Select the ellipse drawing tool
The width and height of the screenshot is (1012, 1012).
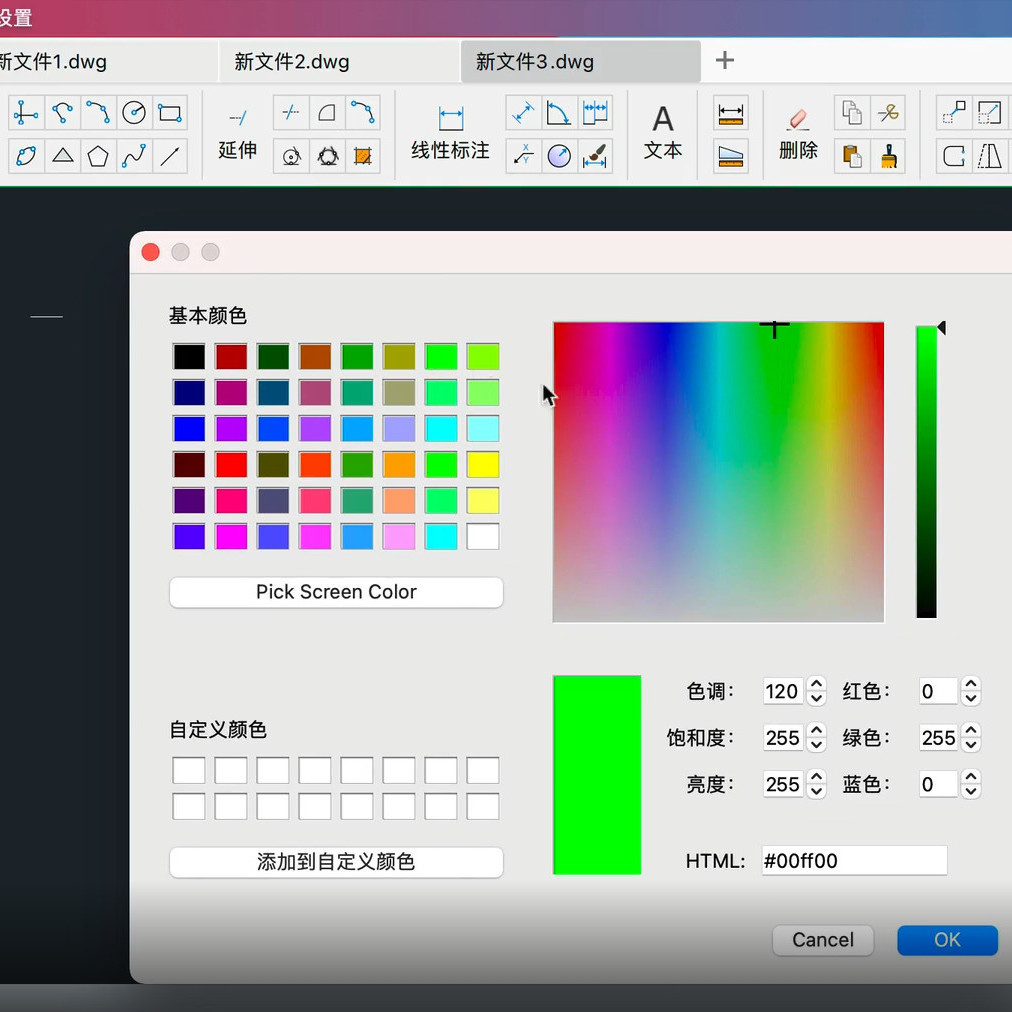point(26,156)
